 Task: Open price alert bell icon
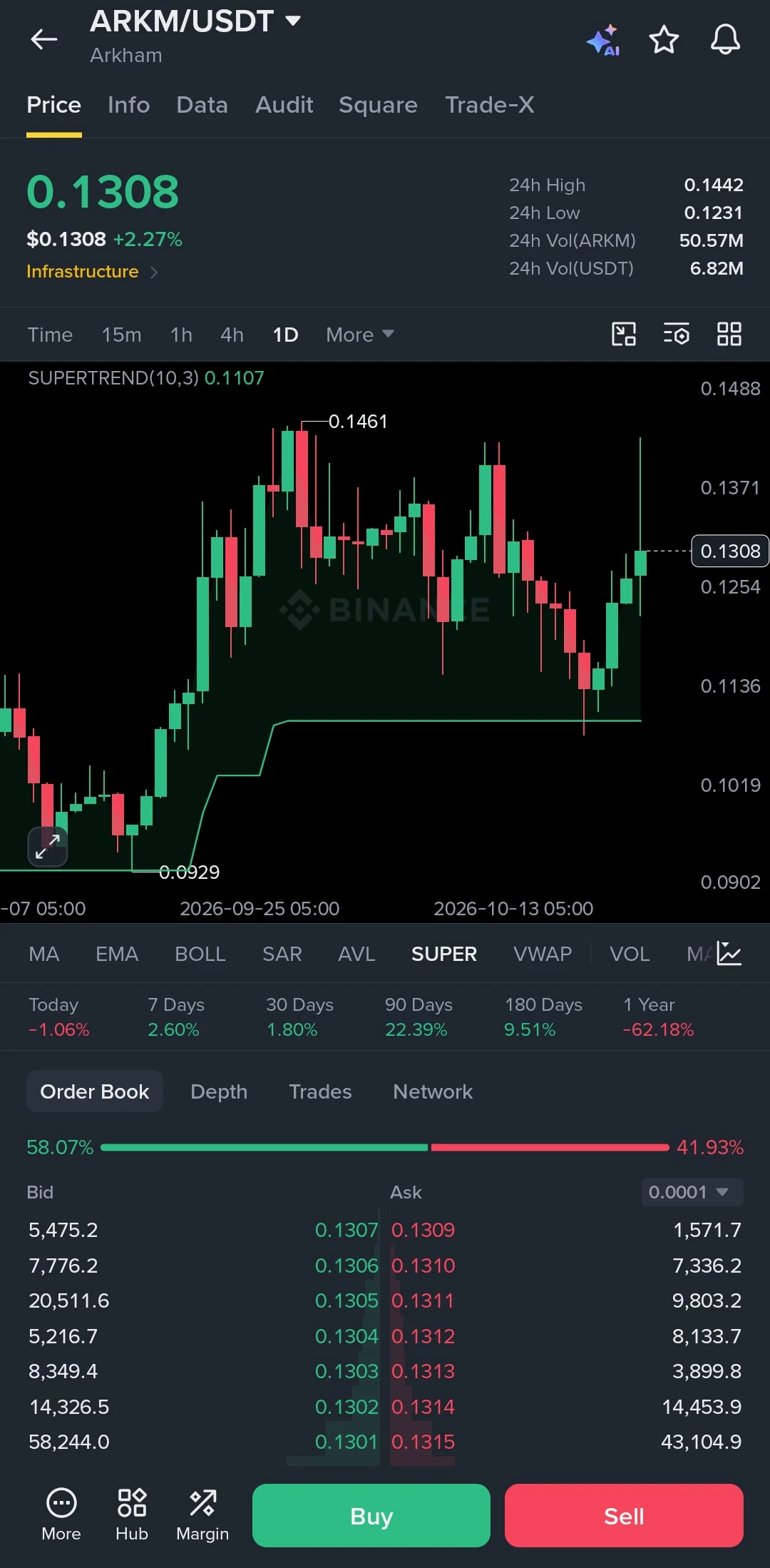pos(726,40)
